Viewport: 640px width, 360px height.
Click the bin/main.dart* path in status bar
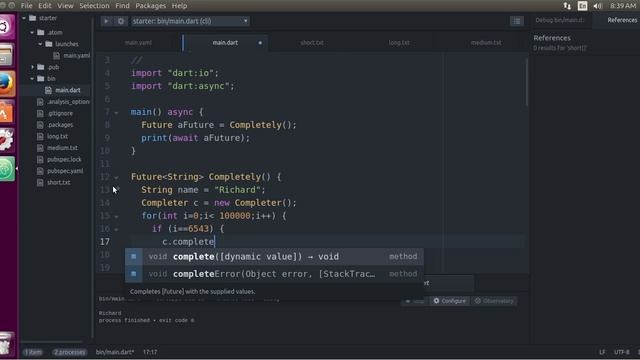115,352
